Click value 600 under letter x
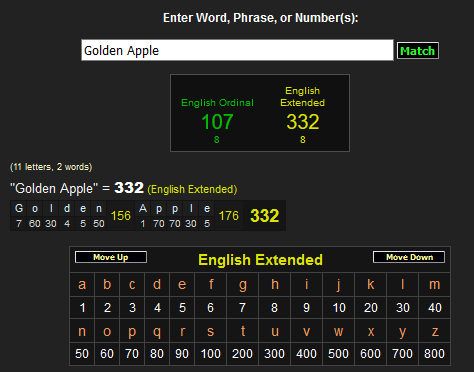The height and width of the screenshot is (372, 474). pos(370,353)
